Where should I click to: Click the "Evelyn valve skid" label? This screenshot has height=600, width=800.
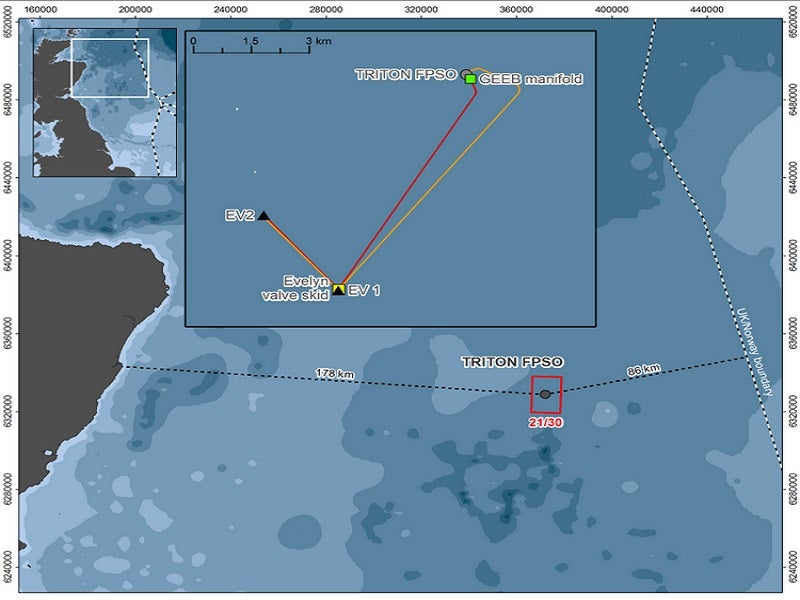[289, 288]
